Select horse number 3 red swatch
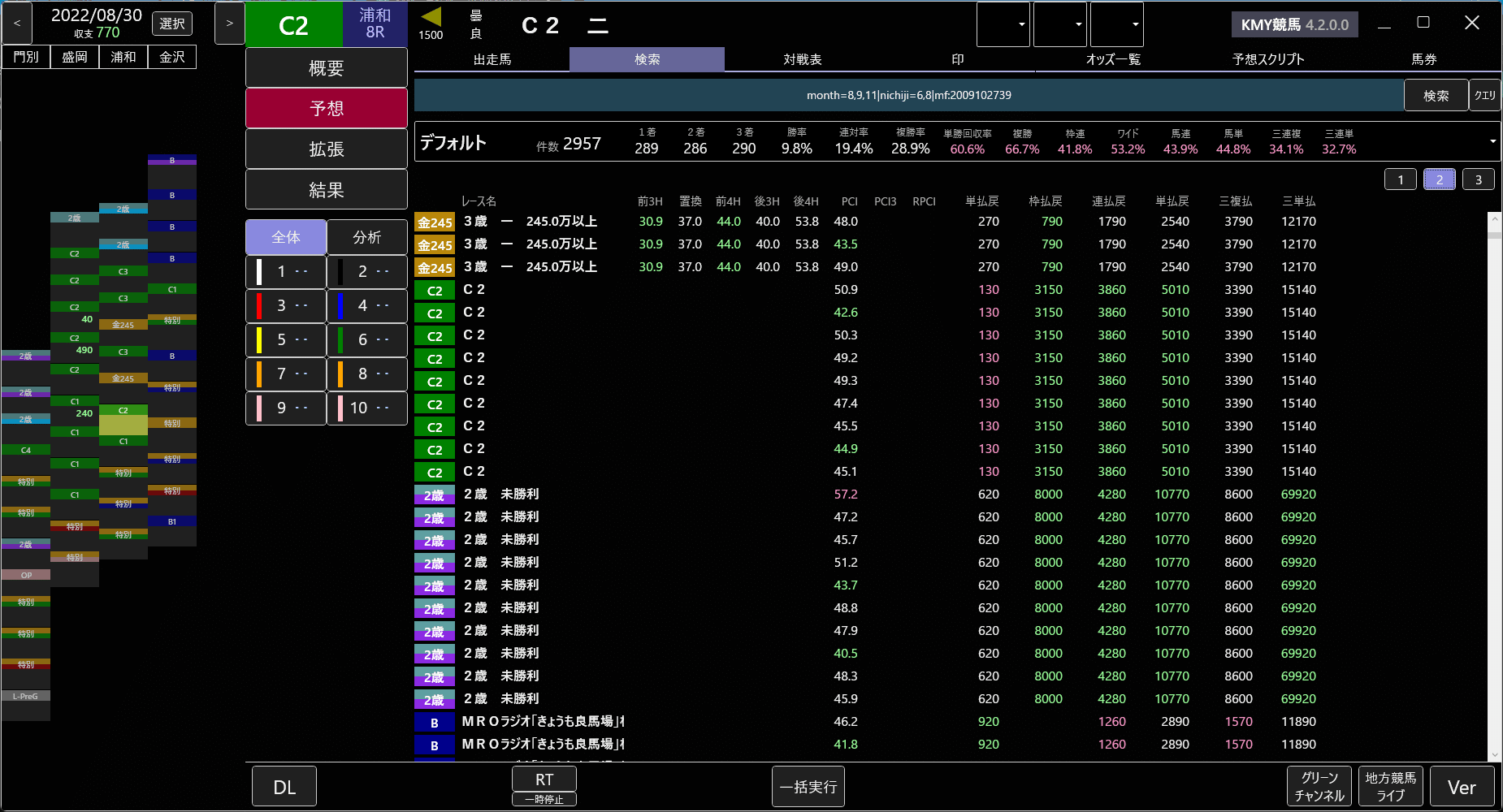This screenshot has height=812, width=1503. (259, 305)
